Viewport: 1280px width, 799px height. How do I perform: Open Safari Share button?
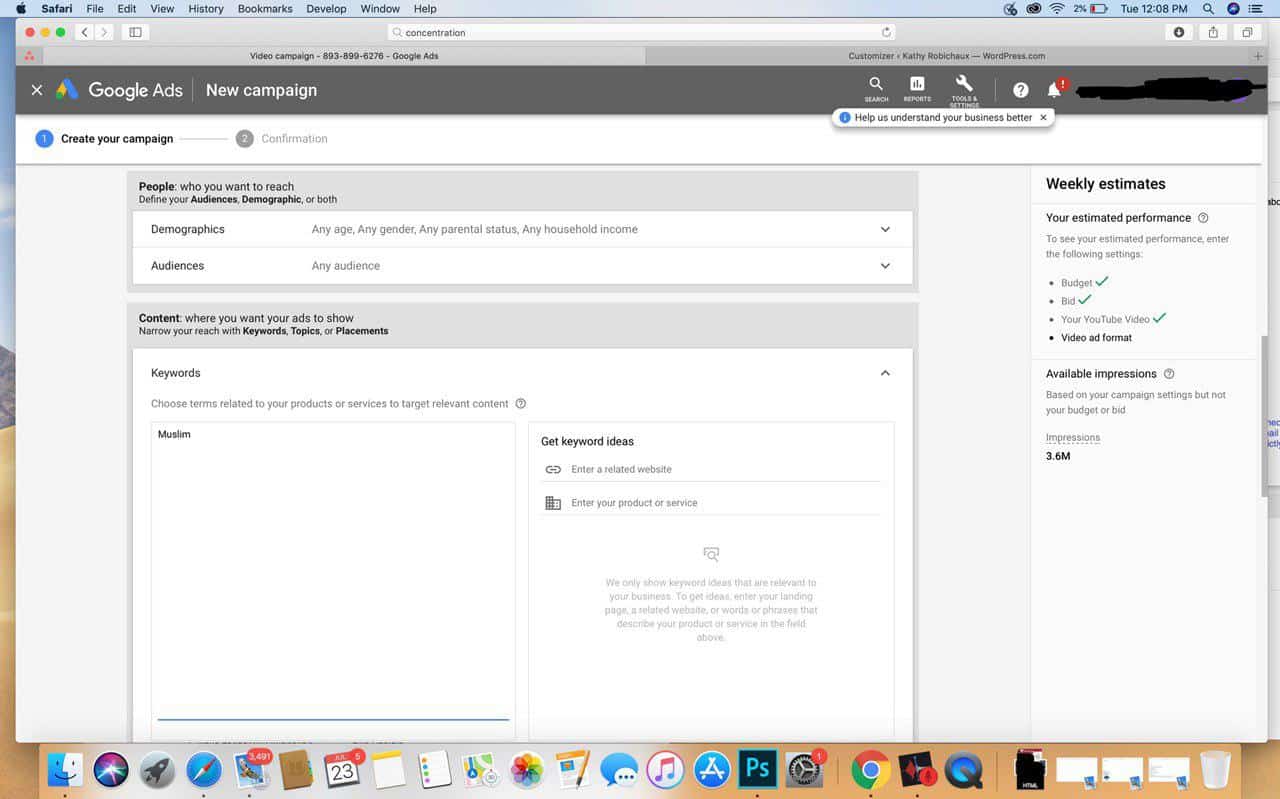point(1213,32)
